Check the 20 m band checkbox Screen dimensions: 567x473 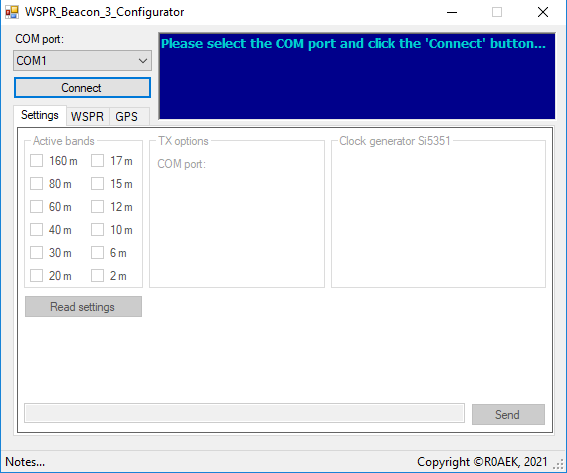click(x=37, y=276)
